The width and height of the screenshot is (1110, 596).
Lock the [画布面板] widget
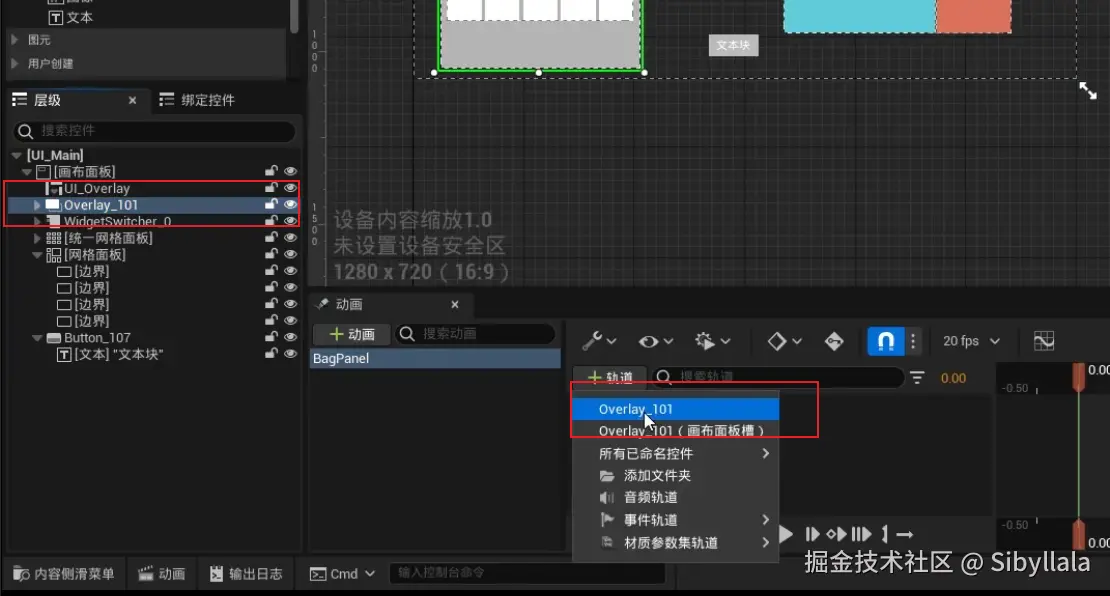(x=271, y=171)
